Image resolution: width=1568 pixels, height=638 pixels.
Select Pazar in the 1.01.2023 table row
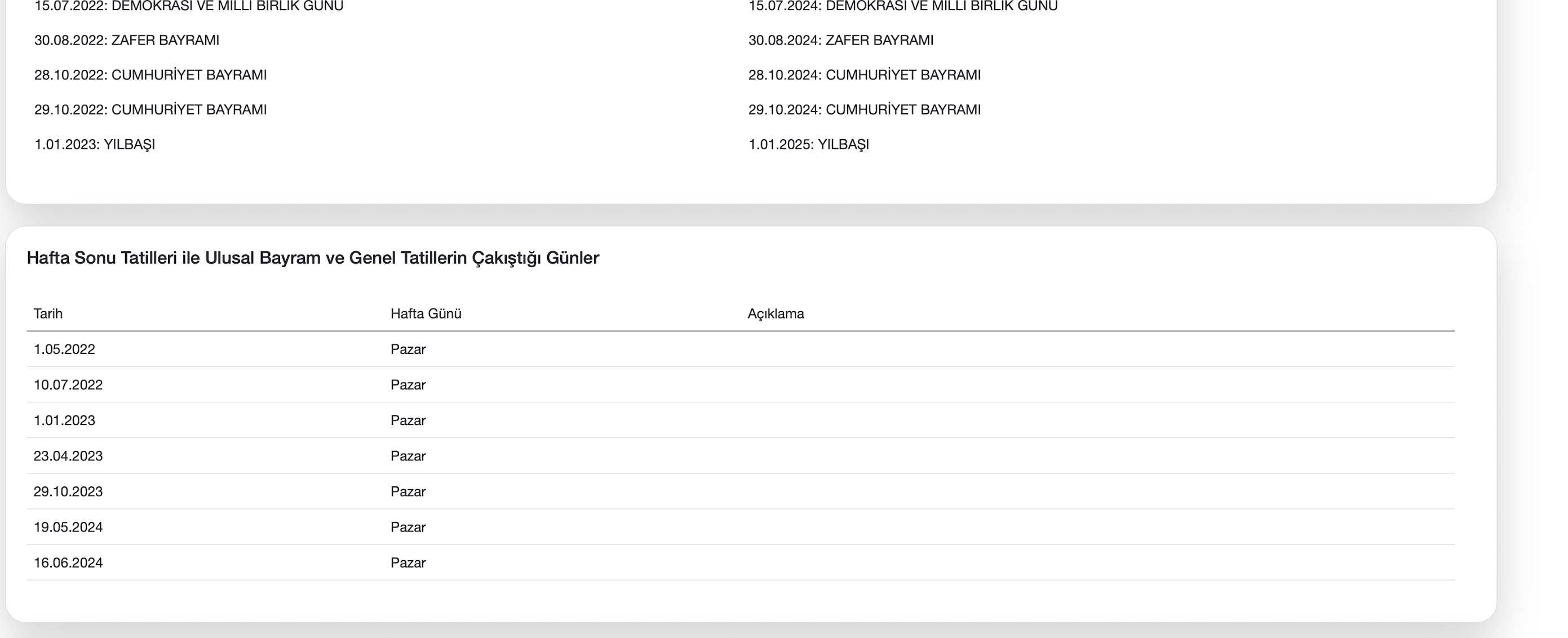point(409,420)
